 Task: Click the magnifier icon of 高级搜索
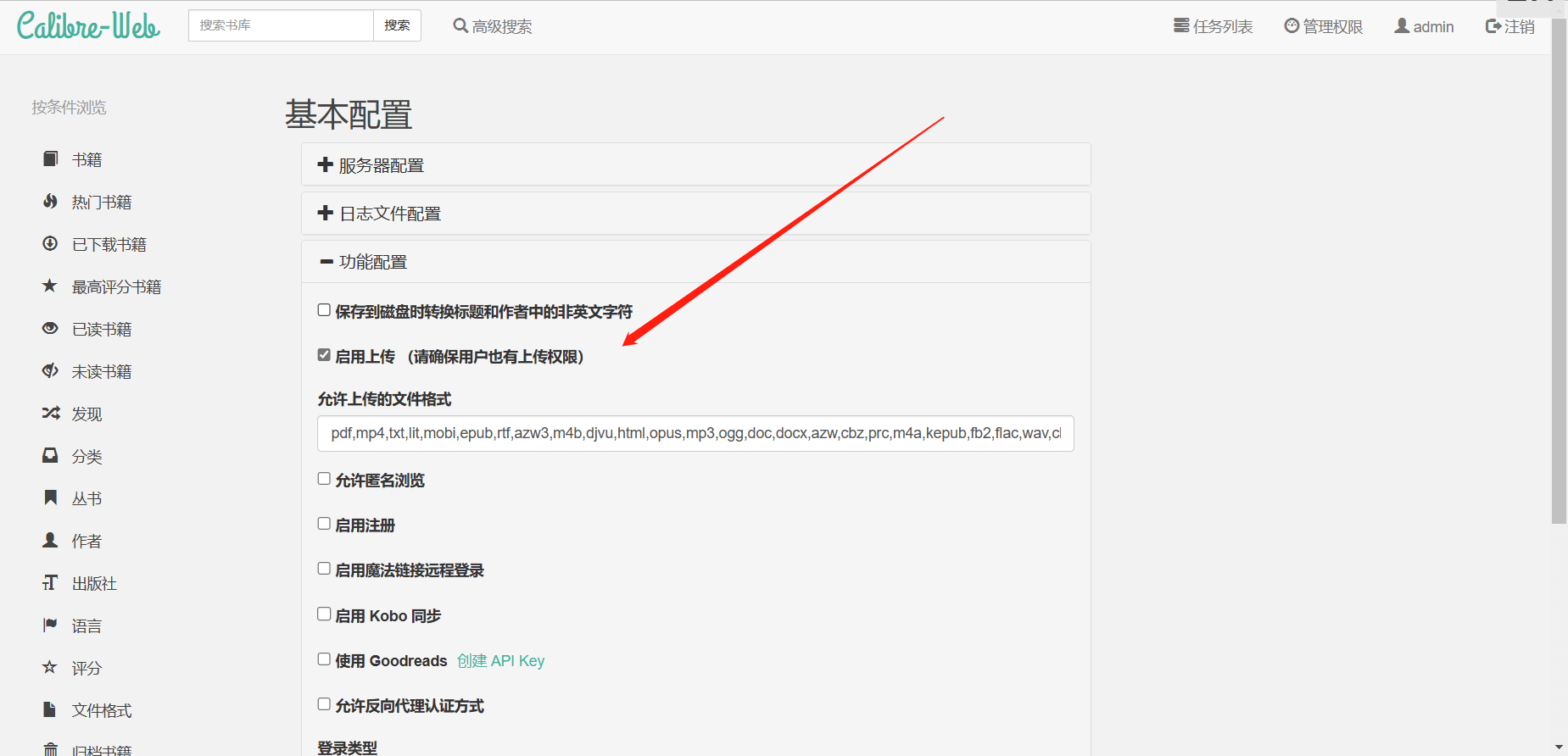coord(460,25)
